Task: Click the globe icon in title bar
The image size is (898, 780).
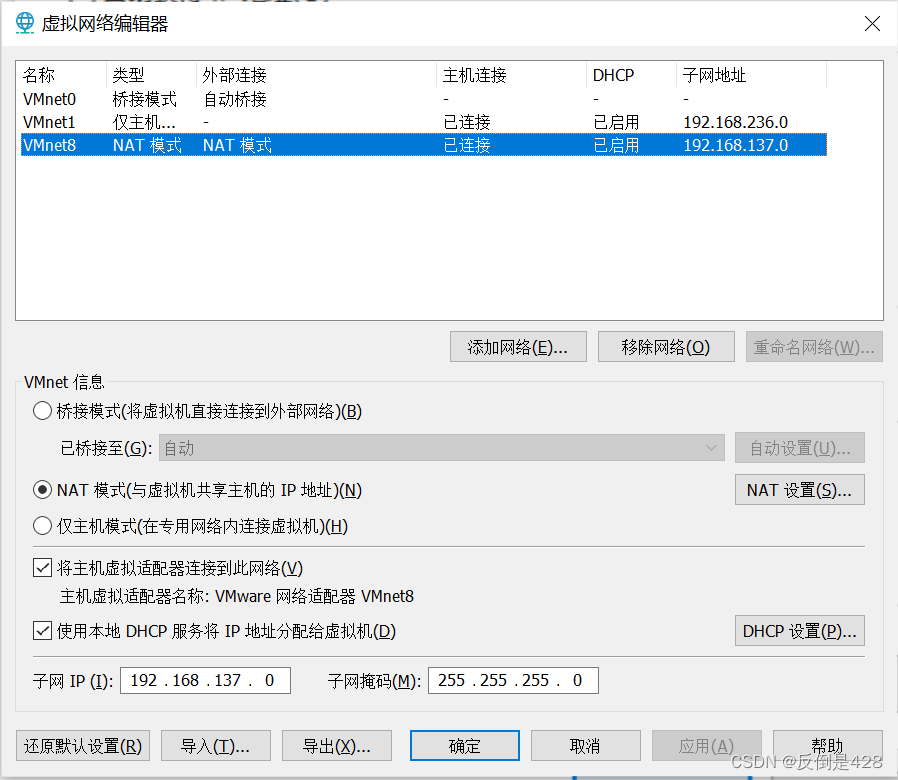Action: [25, 23]
